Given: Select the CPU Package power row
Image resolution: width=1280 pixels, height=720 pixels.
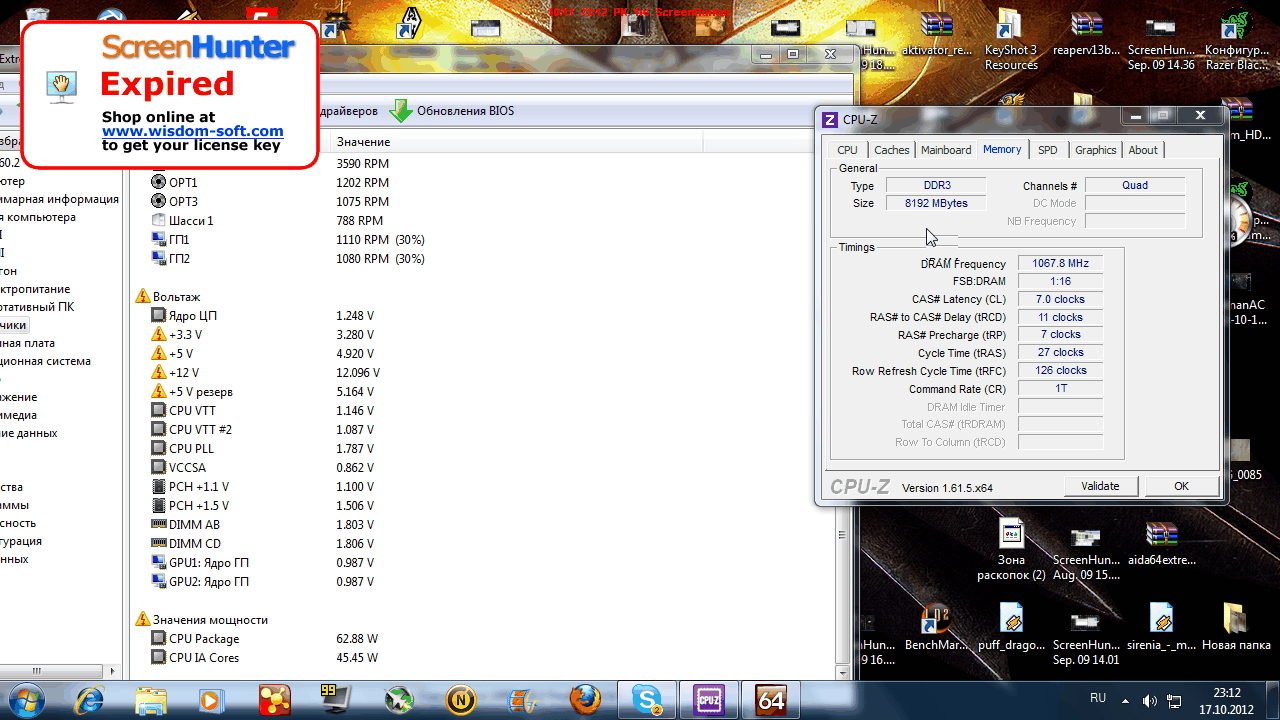Looking at the screenshot, I should [204, 639].
